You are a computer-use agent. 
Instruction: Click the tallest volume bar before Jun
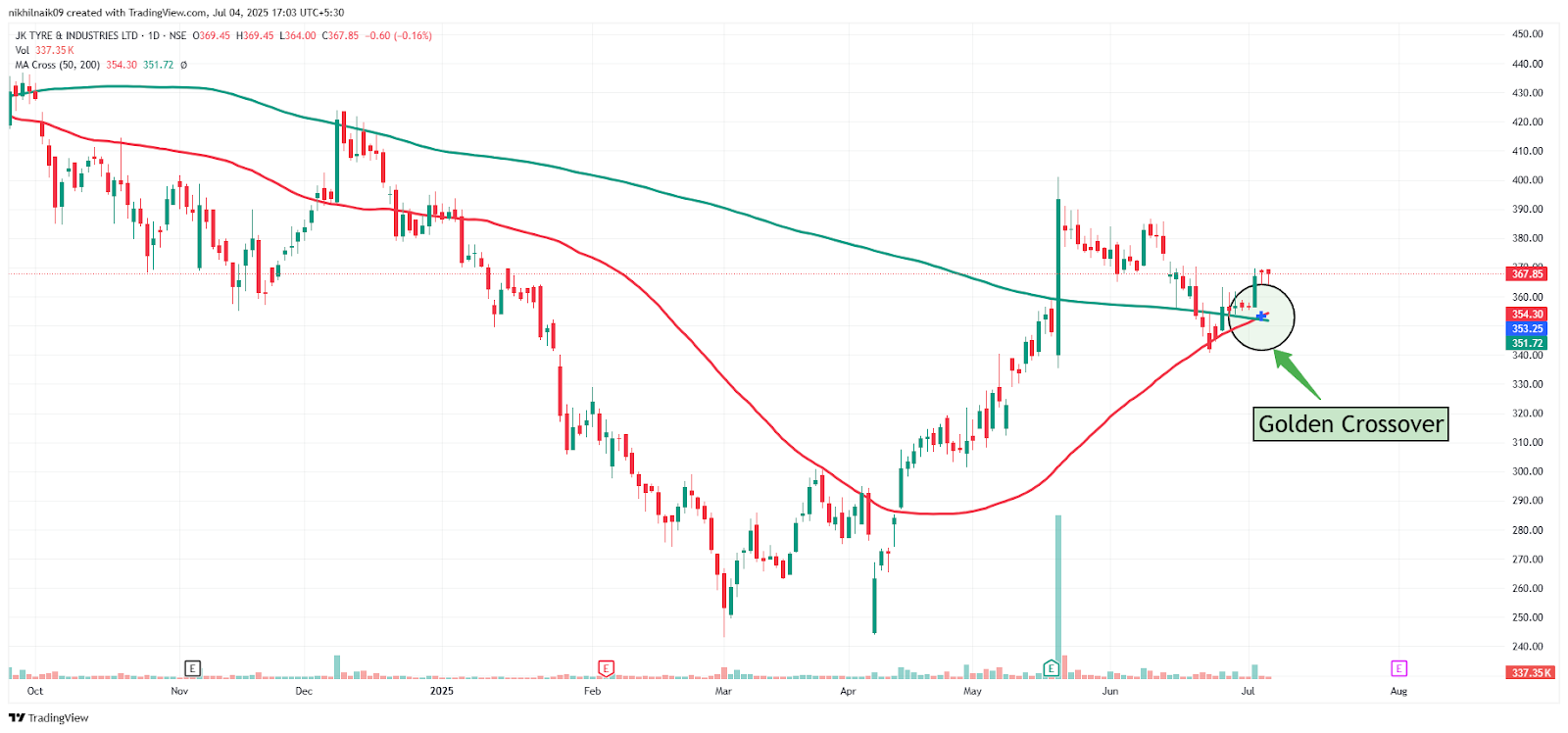coord(1058,597)
